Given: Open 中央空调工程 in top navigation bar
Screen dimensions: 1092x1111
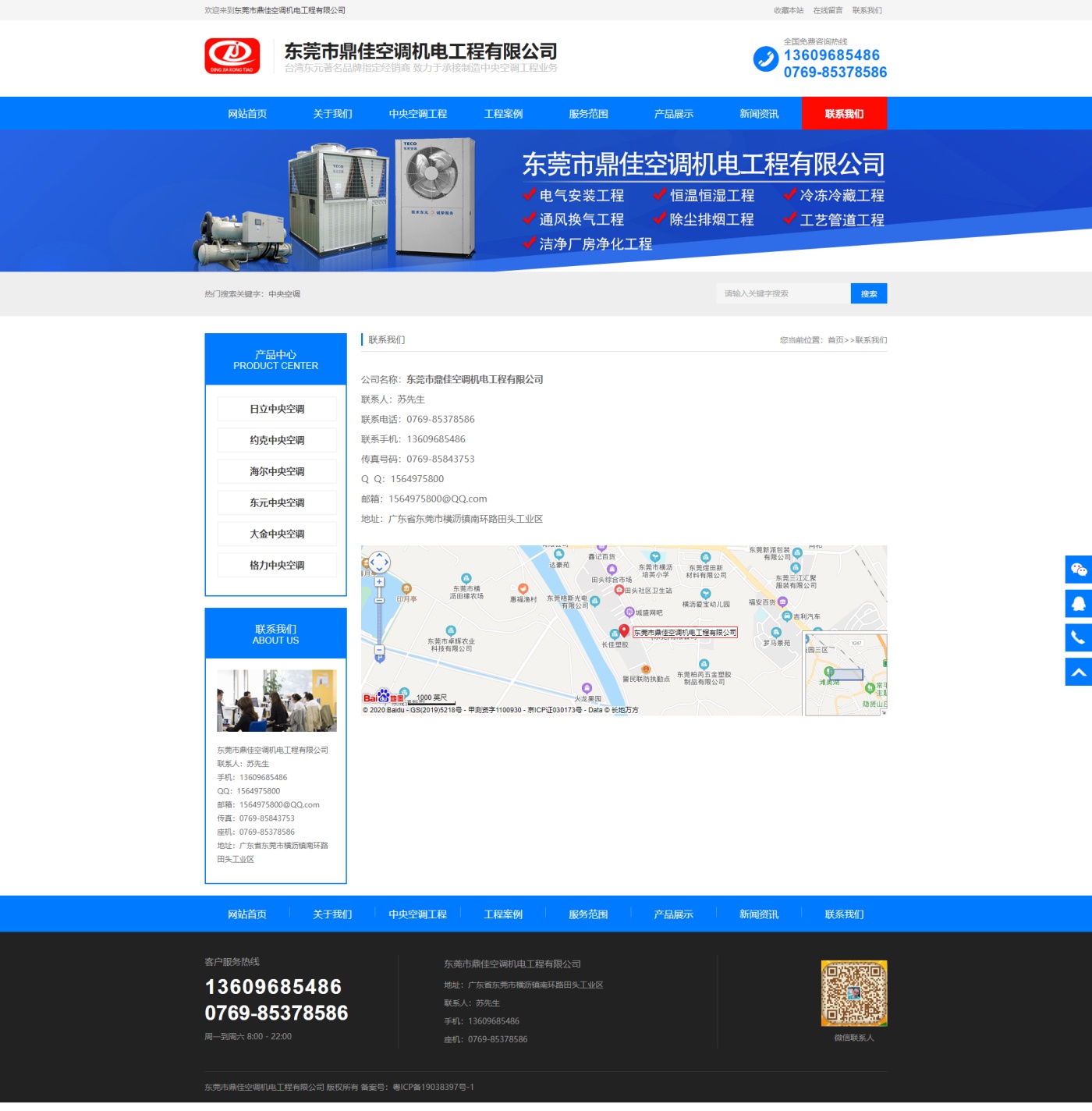Looking at the screenshot, I should coord(418,114).
